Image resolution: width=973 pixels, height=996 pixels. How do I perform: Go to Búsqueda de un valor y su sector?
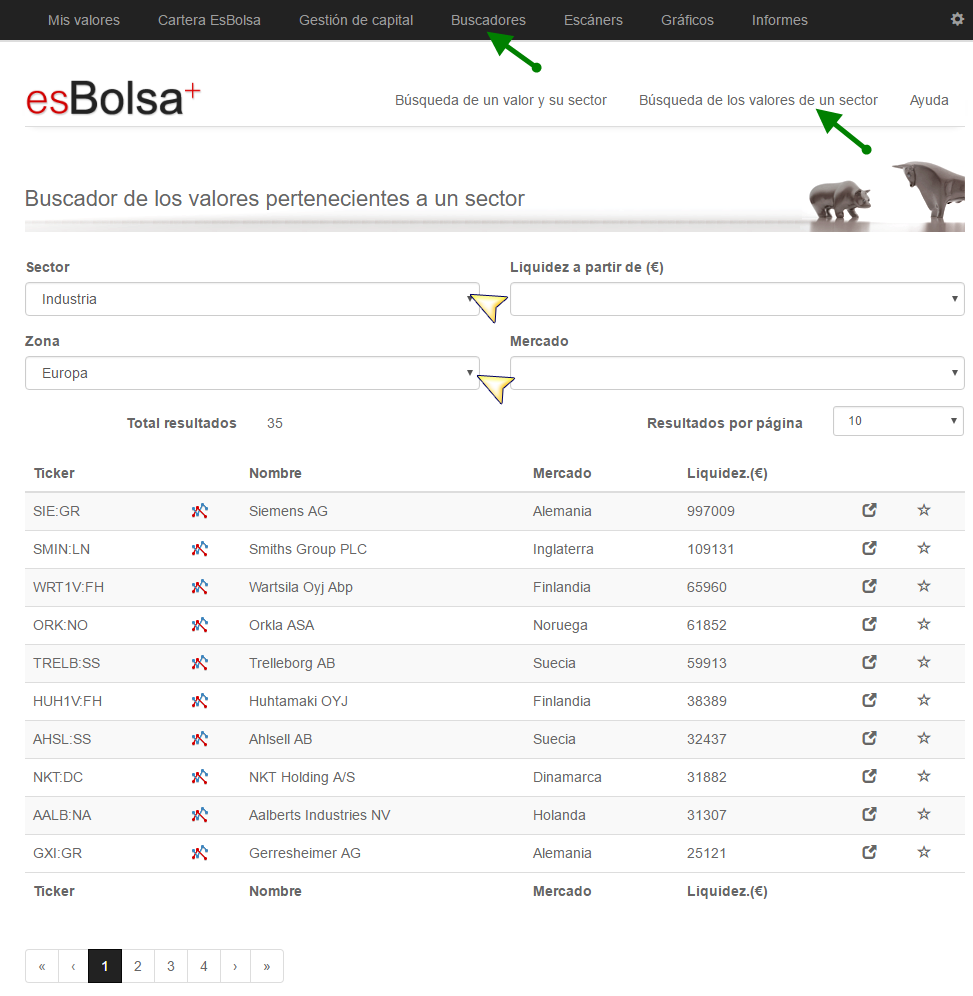500,100
